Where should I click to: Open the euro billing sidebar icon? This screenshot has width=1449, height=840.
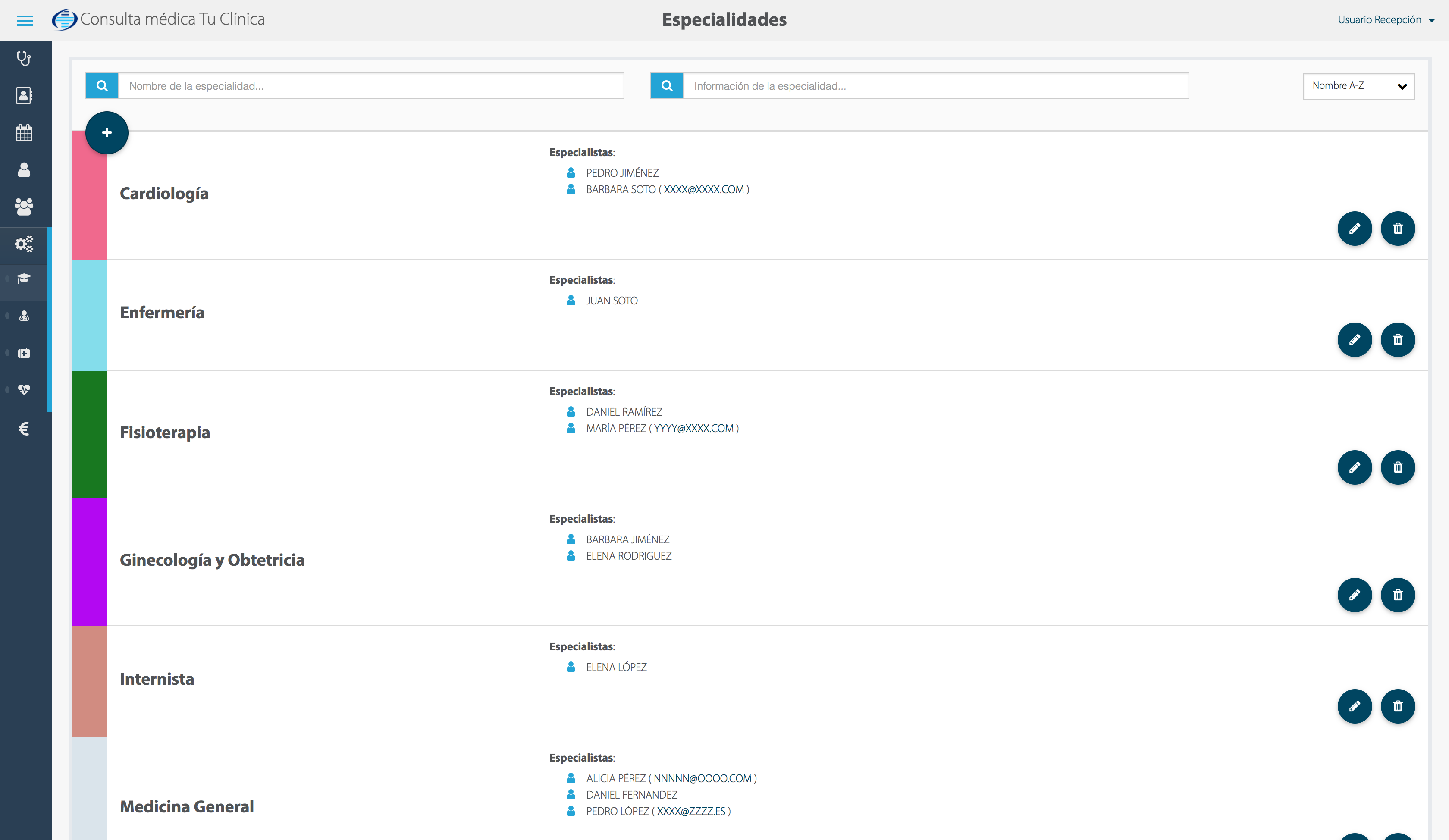click(24, 429)
